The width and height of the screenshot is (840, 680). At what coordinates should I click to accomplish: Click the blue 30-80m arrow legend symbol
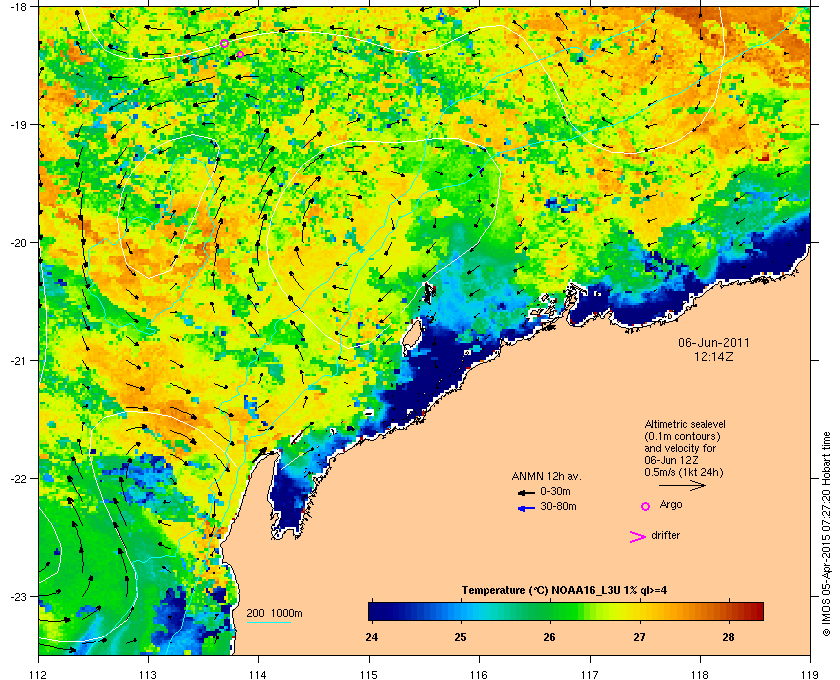[526, 508]
